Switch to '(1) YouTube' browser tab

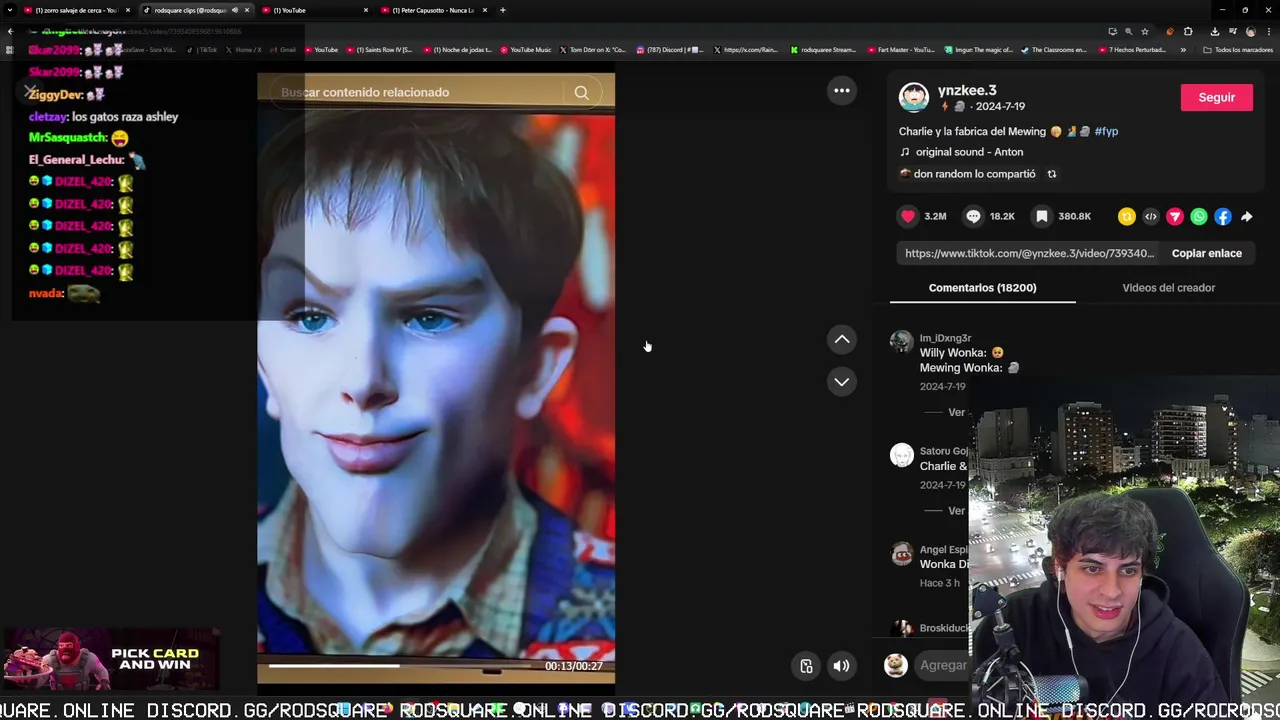point(316,10)
